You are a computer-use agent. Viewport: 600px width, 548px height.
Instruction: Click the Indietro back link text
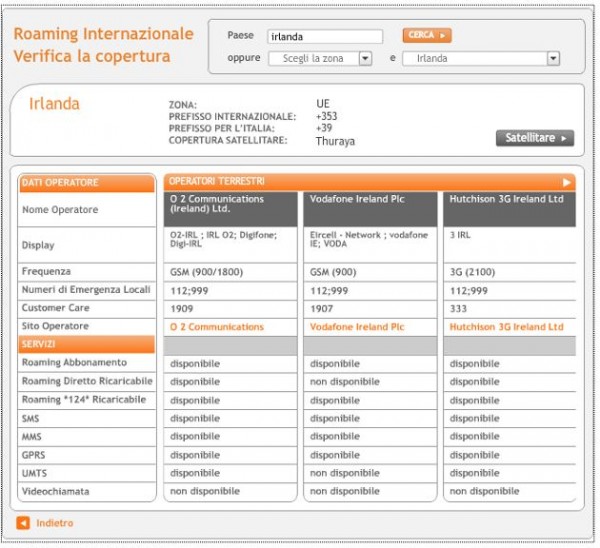[55, 523]
